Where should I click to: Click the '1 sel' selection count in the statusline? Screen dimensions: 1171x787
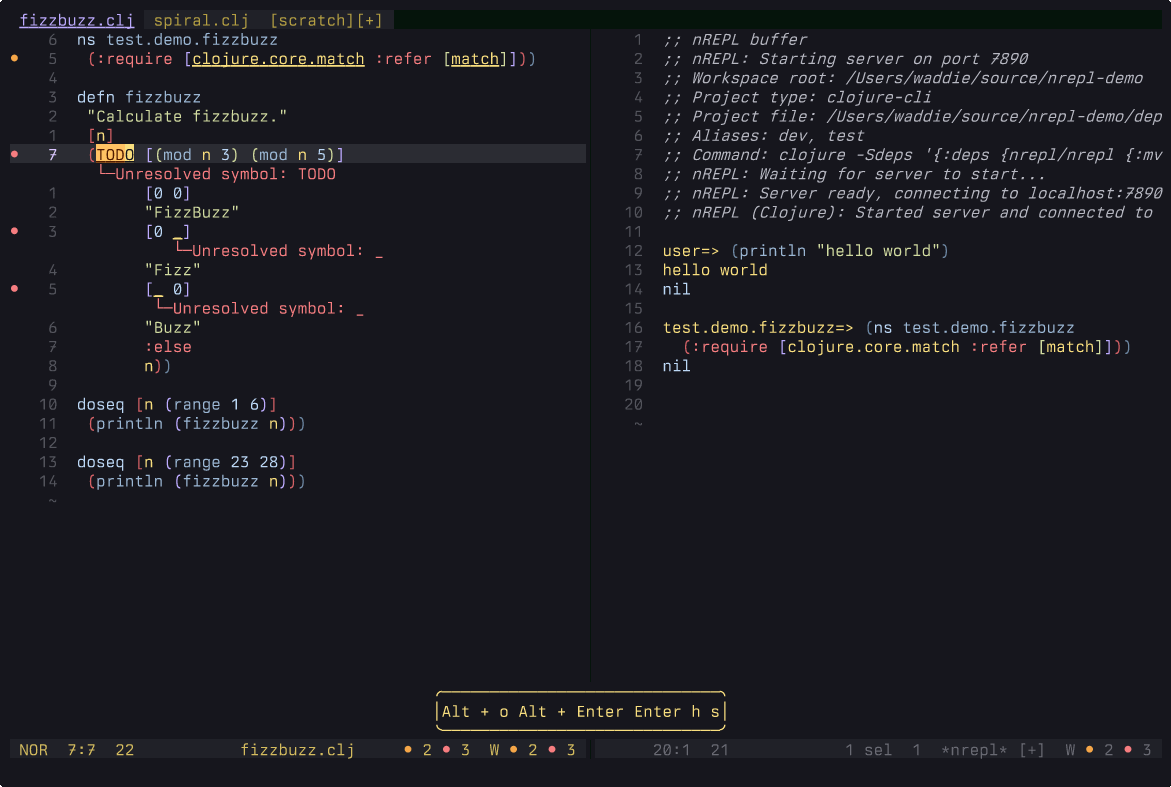pos(869,750)
